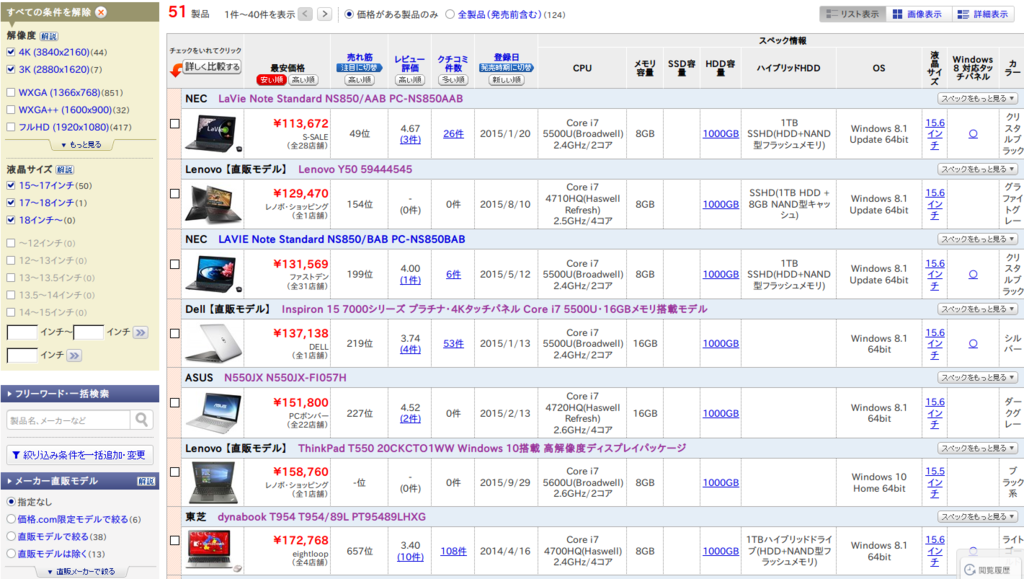Open the NEC NS850/AAB laptop thumbnail
Viewport: 1024px width, 579px height.
[212, 133]
